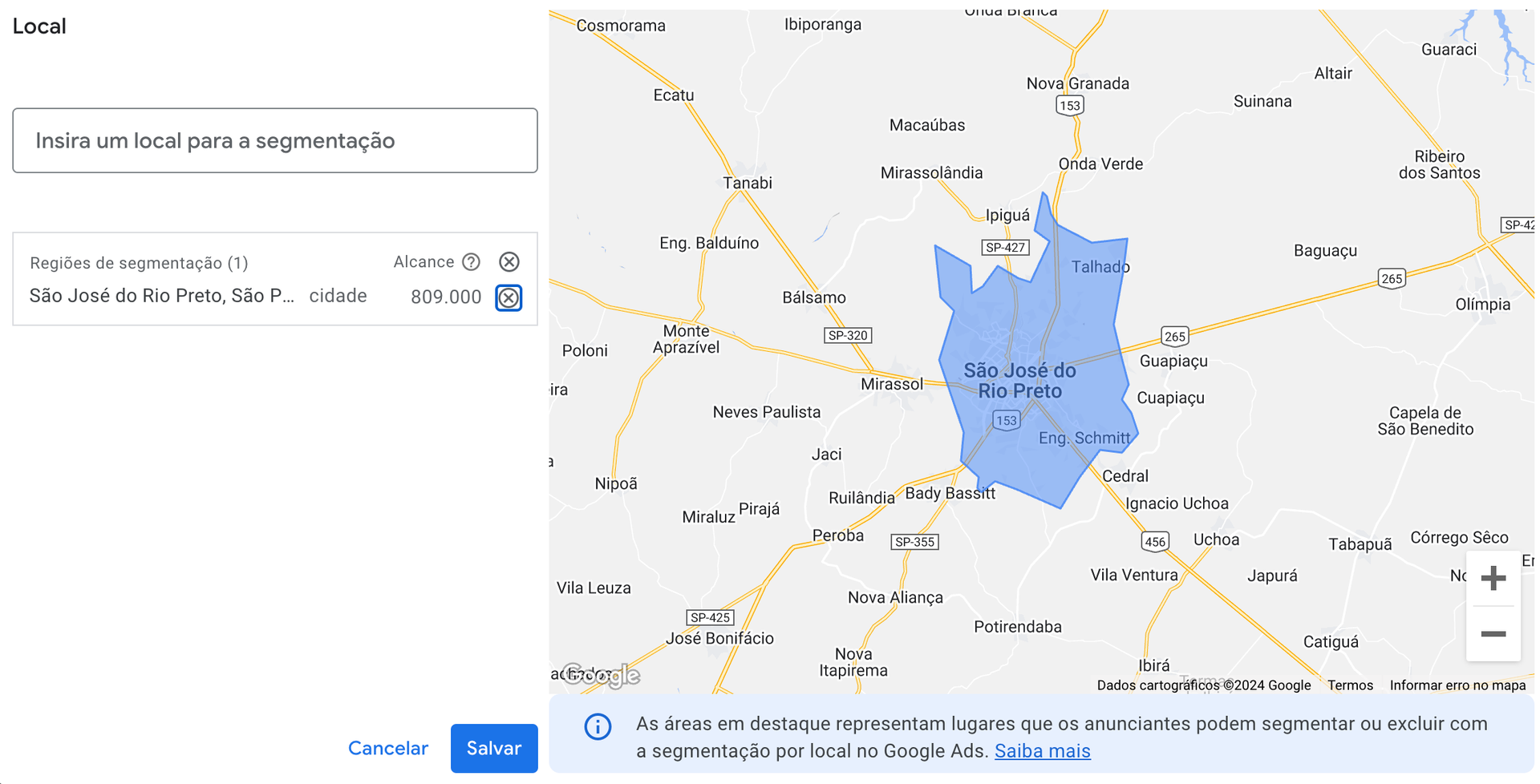Zoom out on the map

(x=1492, y=634)
